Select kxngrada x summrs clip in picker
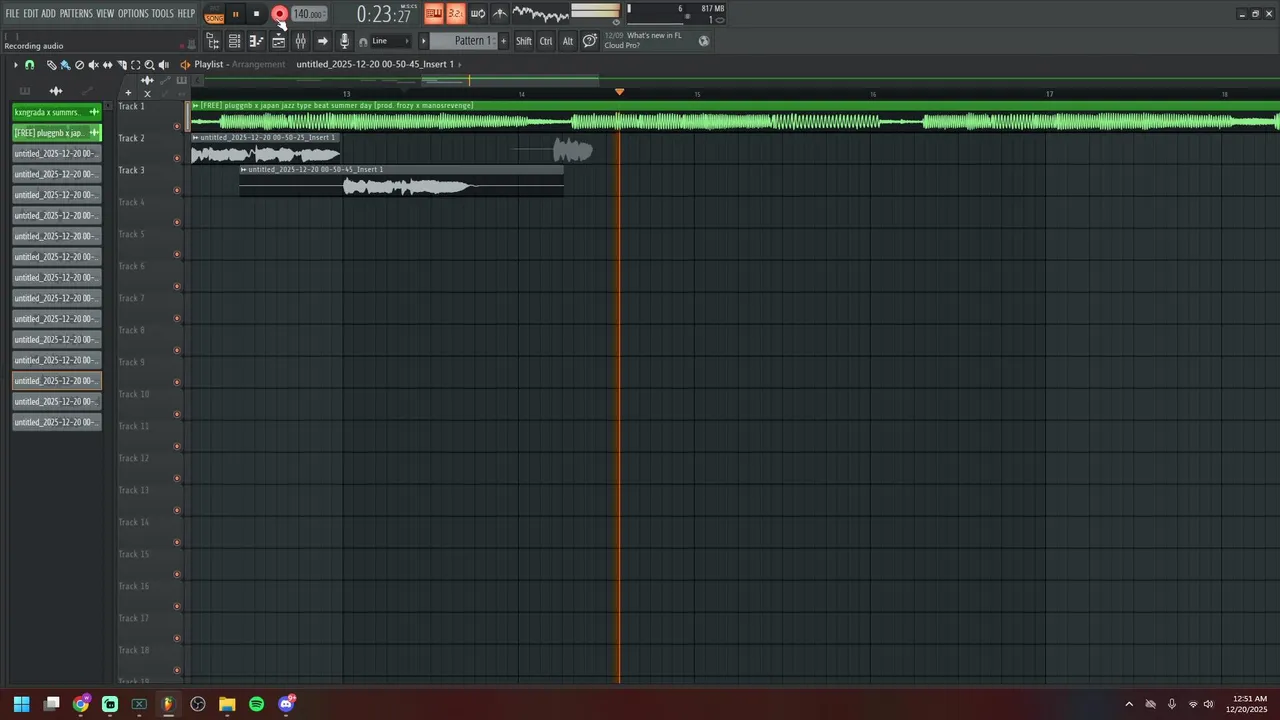This screenshot has width=1280, height=720. (x=57, y=112)
